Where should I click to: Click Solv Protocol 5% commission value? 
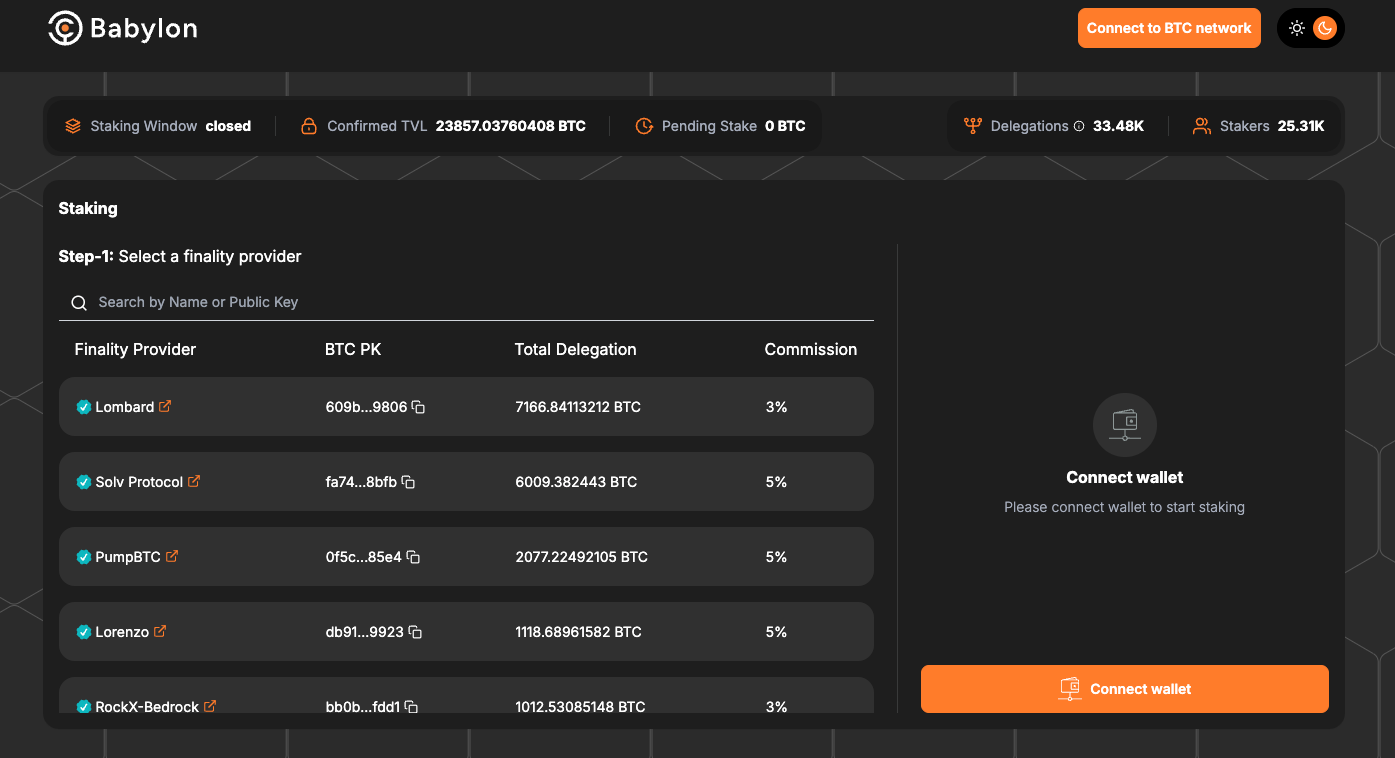point(776,482)
